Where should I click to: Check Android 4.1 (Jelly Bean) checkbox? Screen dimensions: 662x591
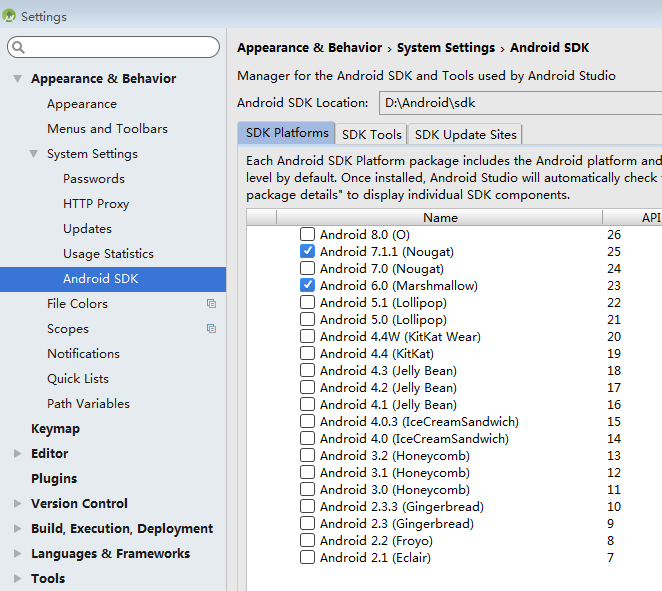pos(307,404)
